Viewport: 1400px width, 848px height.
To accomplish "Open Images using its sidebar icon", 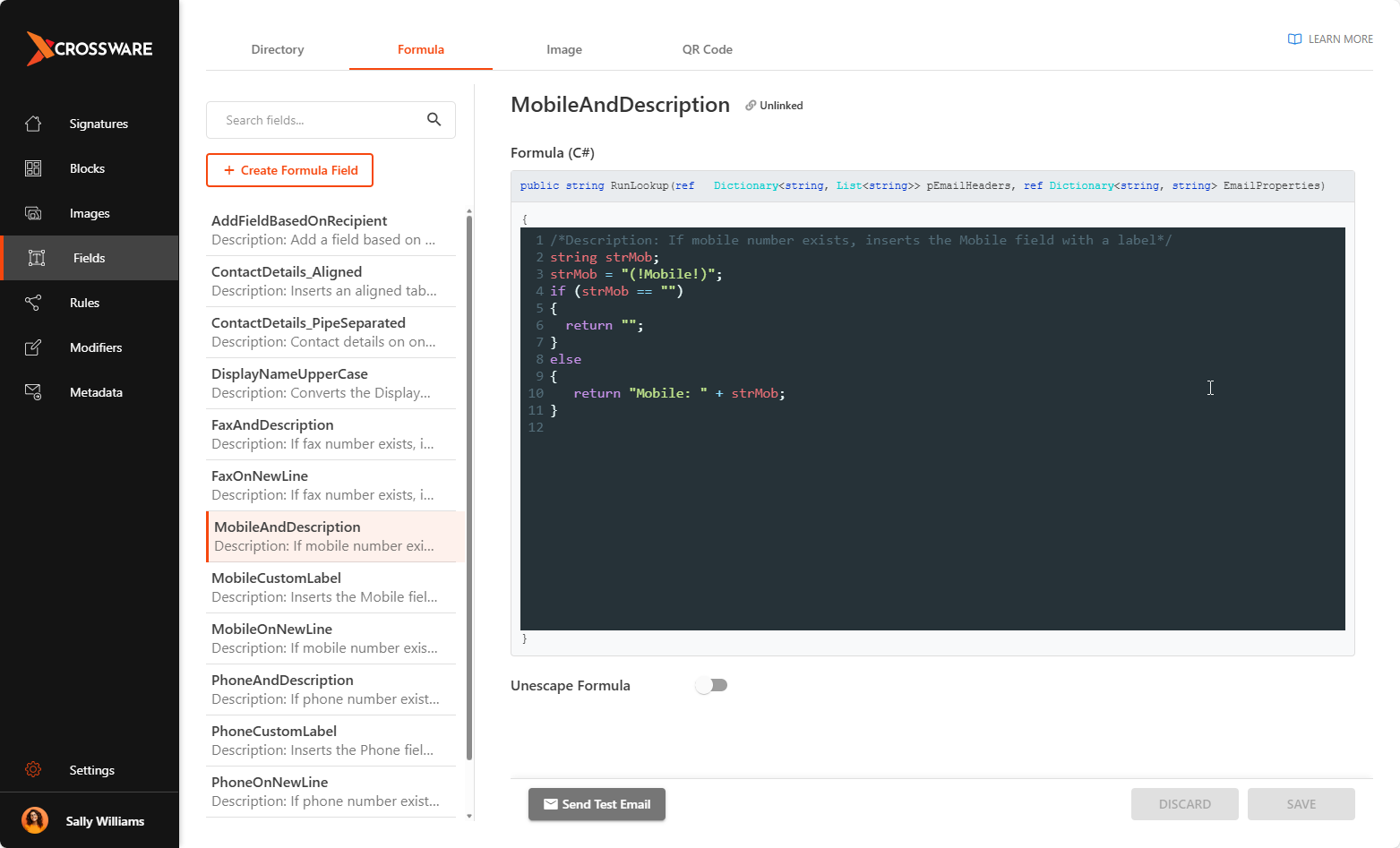I will pos(33,213).
